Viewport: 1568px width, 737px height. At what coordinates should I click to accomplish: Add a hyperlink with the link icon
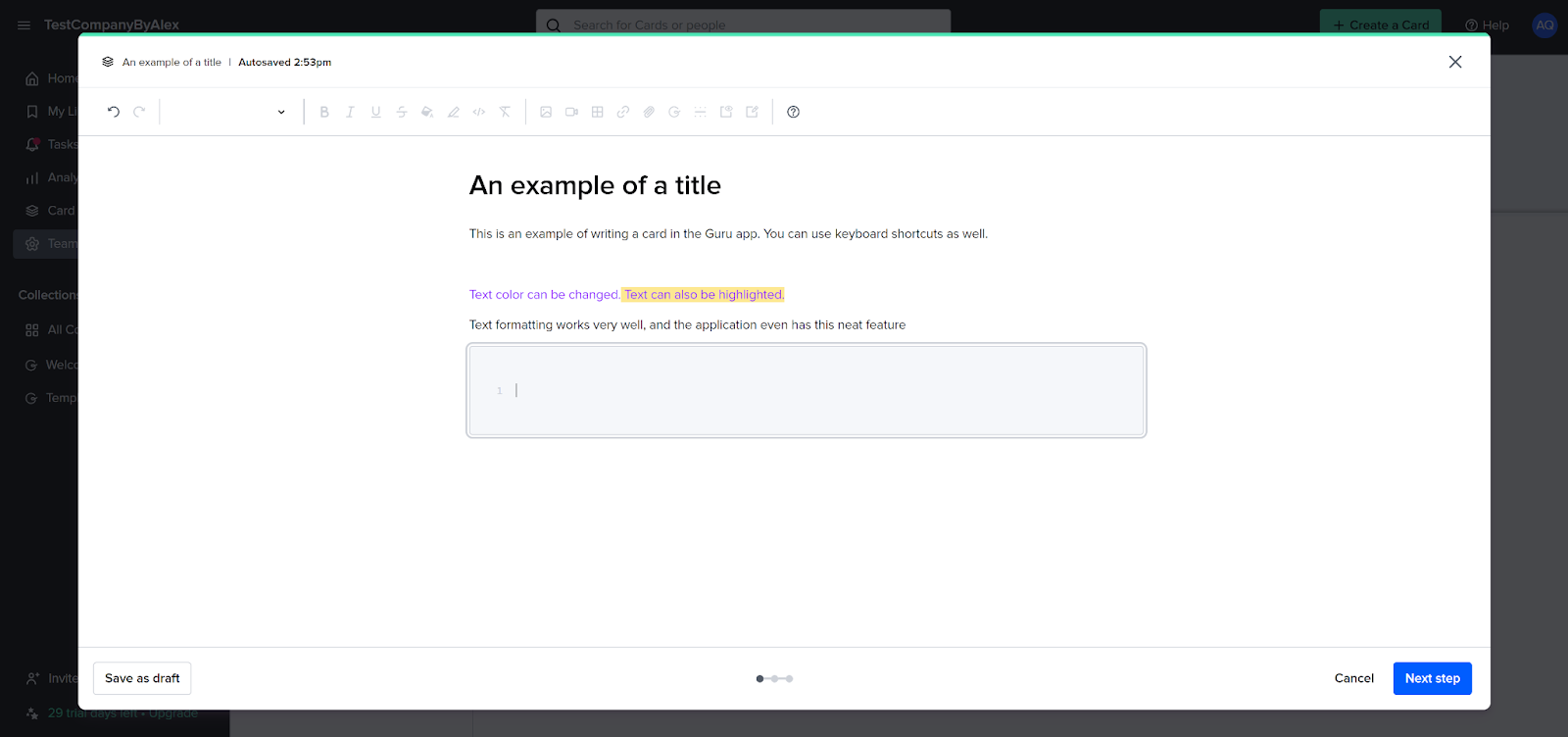623,112
